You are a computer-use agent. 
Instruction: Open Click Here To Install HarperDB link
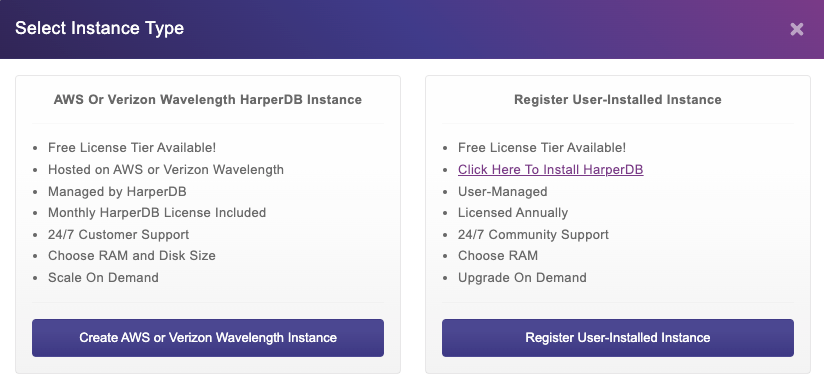[x=550, y=170]
